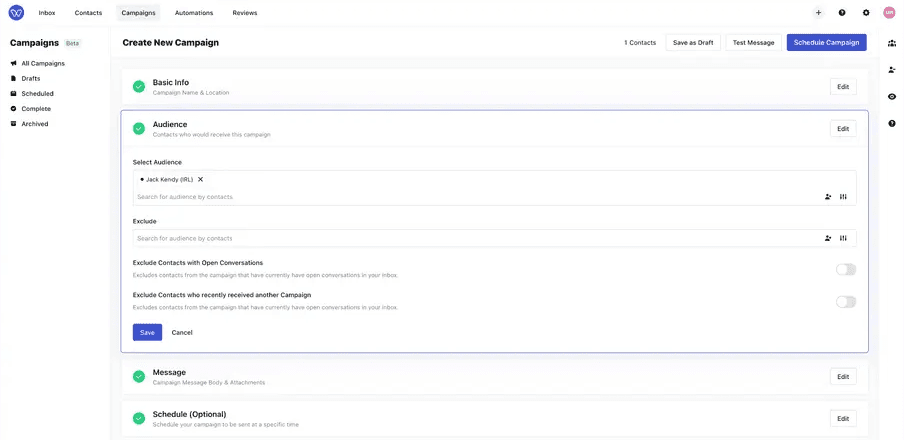Open the help question mark icon in header
Screen dimensions: 904x440
pyautogui.click(x=842, y=13)
